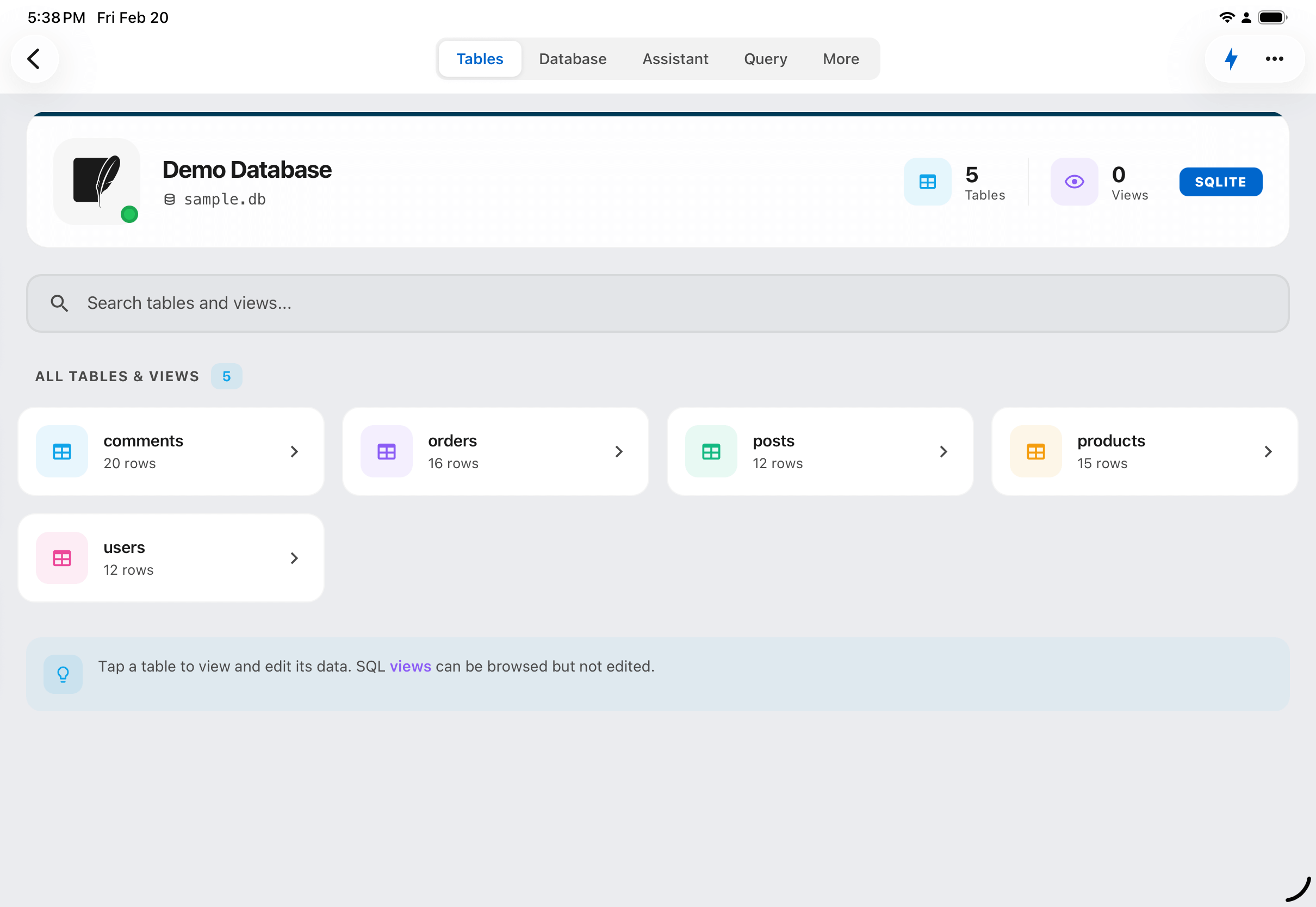Tap the purple eye Views icon
The width and height of the screenshot is (1316, 907).
tap(1074, 182)
